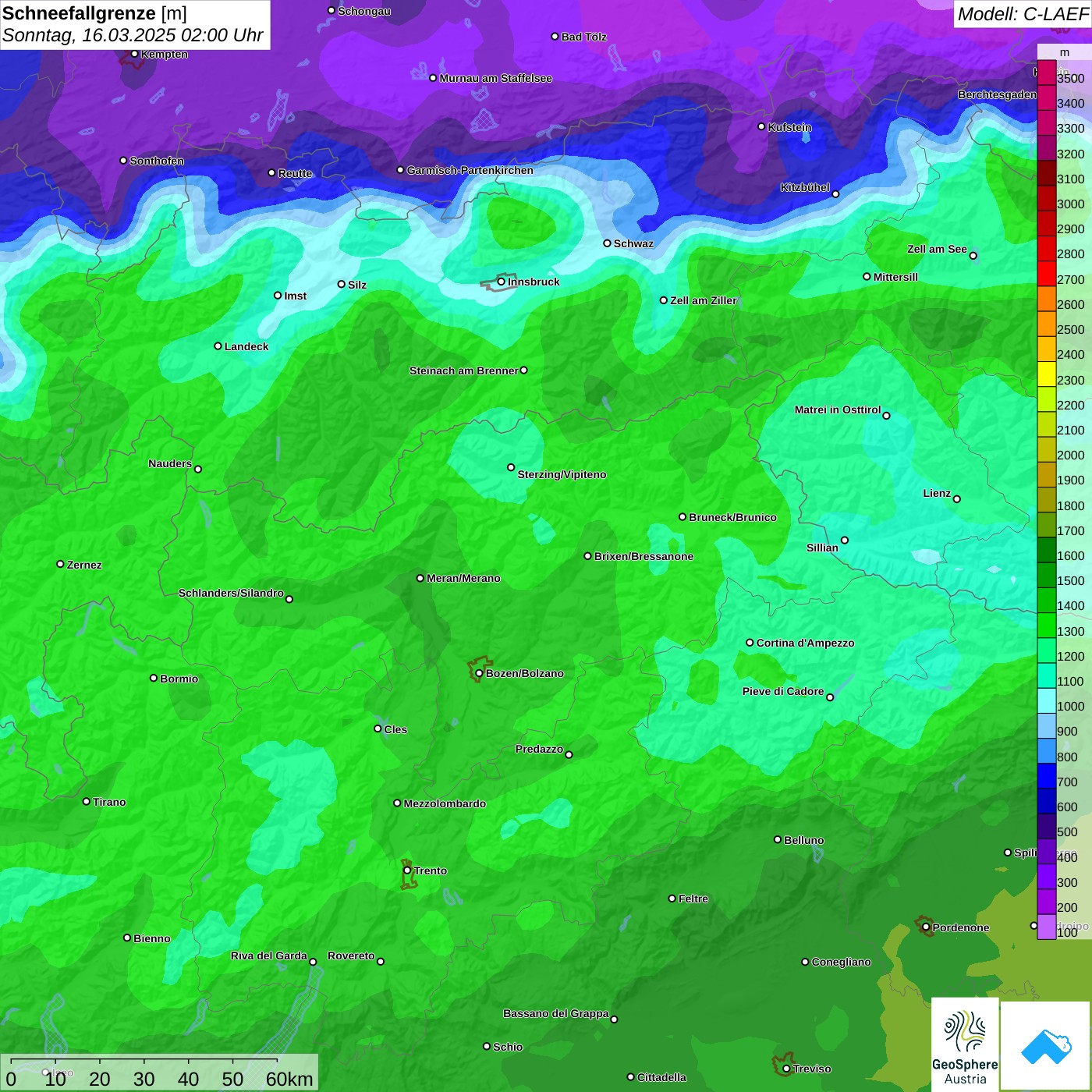Click the Schlanders/Silandro label
This screenshot has height=1092, width=1092.
[x=231, y=593]
